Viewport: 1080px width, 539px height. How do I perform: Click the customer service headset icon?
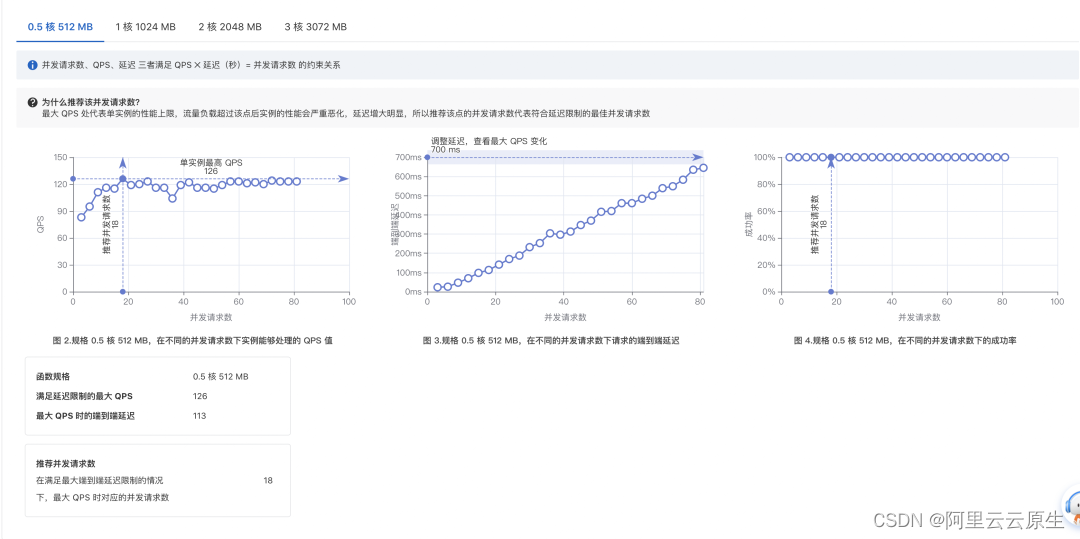(1072, 508)
